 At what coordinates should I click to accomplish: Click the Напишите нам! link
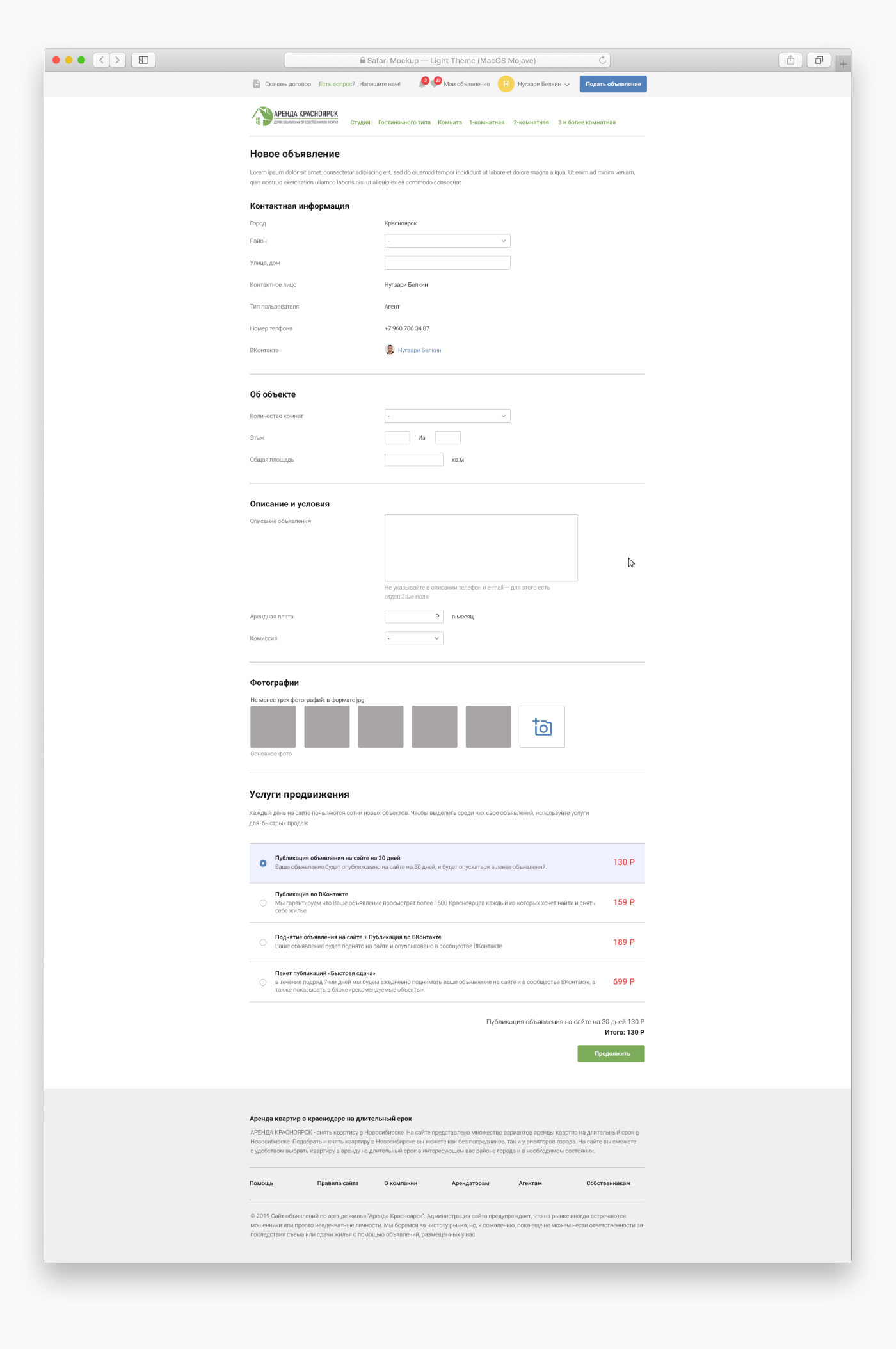[x=380, y=84]
